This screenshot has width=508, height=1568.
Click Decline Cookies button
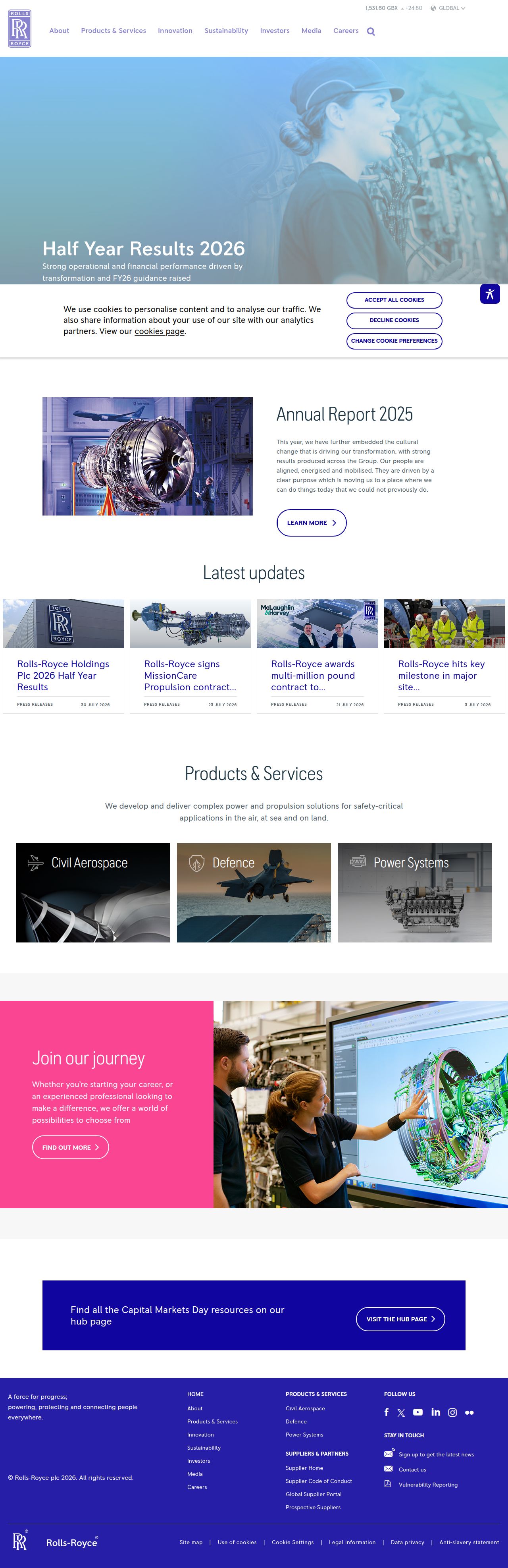click(x=394, y=320)
